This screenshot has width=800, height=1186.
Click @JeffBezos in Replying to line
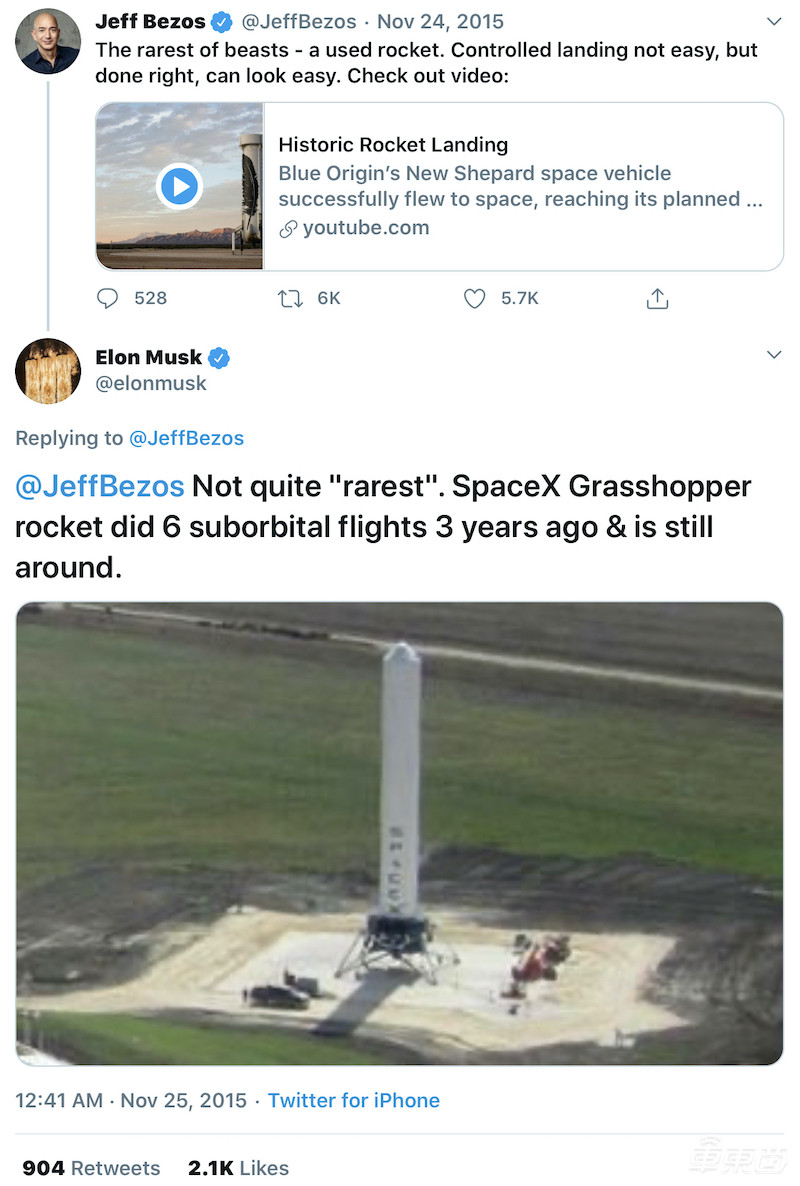click(x=186, y=438)
